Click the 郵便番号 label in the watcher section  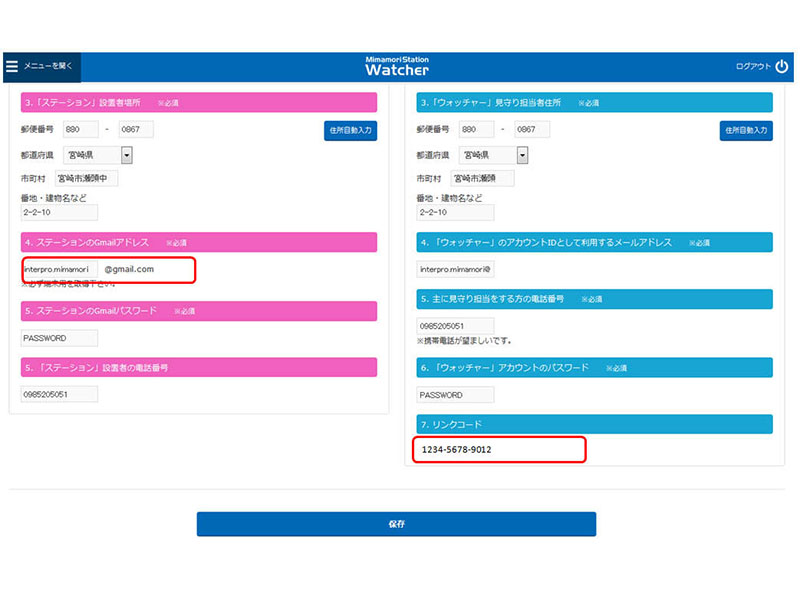click(x=433, y=130)
